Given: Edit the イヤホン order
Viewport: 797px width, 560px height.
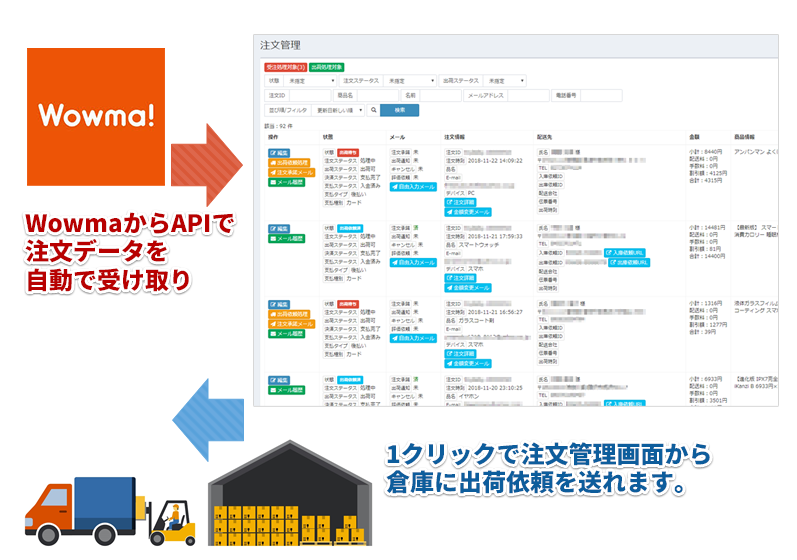Looking at the screenshot, I should pyautogui.click(x=279, y=380).
